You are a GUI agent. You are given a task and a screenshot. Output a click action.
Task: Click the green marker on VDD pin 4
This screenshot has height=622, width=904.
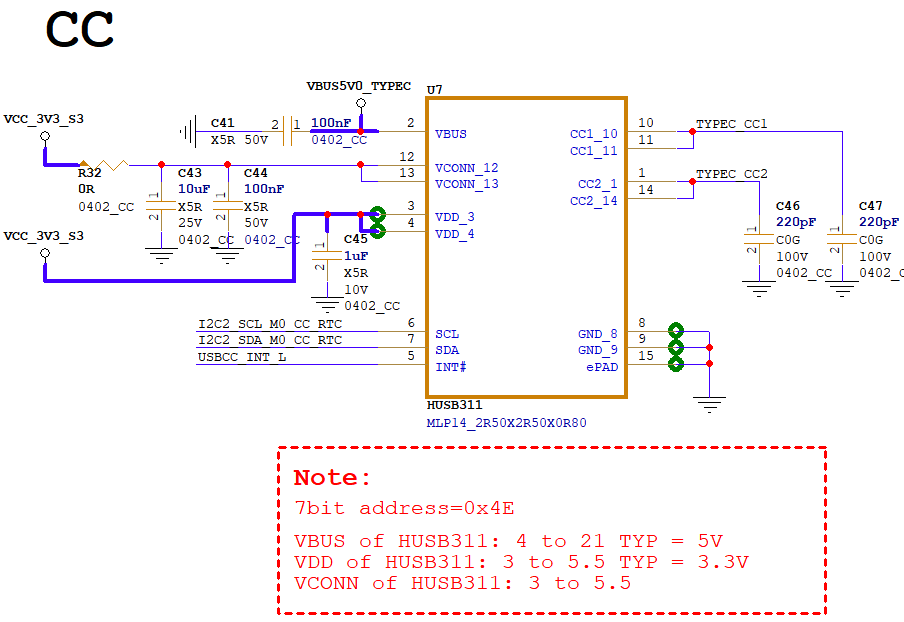coord(378,231)
